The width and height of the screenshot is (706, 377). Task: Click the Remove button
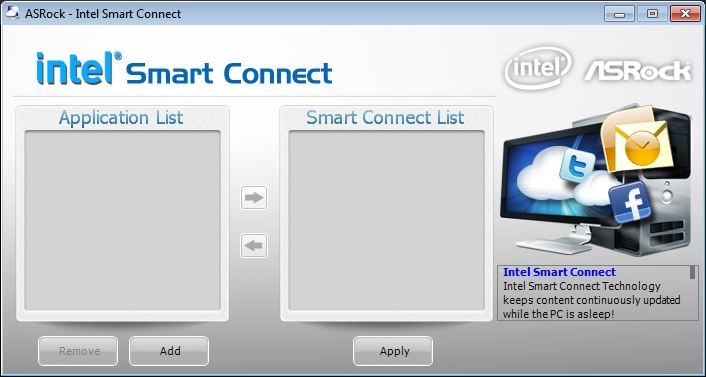point(78,351)
